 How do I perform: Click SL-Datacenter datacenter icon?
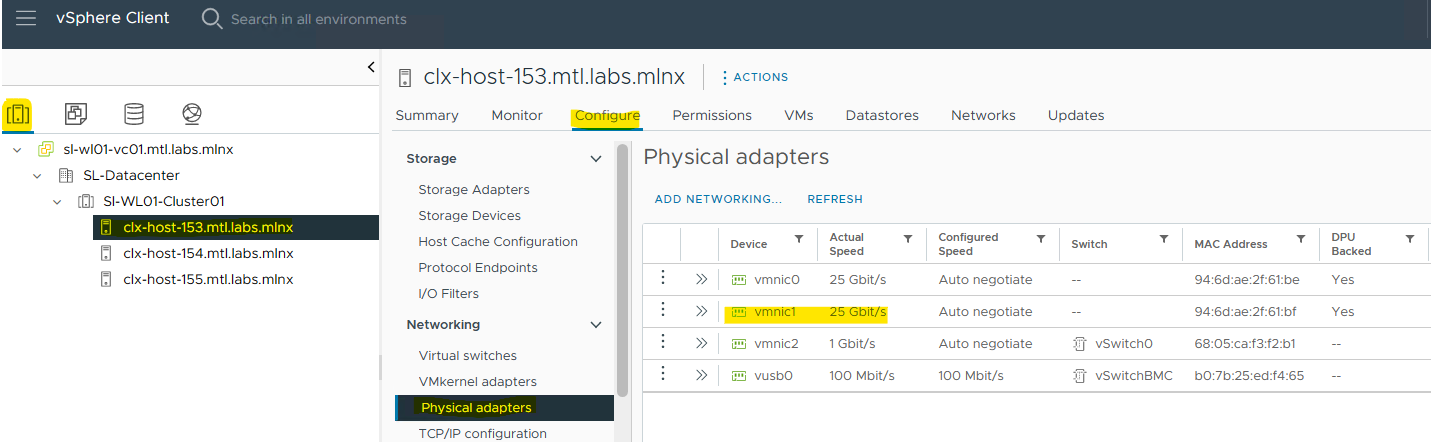(x=66, y=175)
